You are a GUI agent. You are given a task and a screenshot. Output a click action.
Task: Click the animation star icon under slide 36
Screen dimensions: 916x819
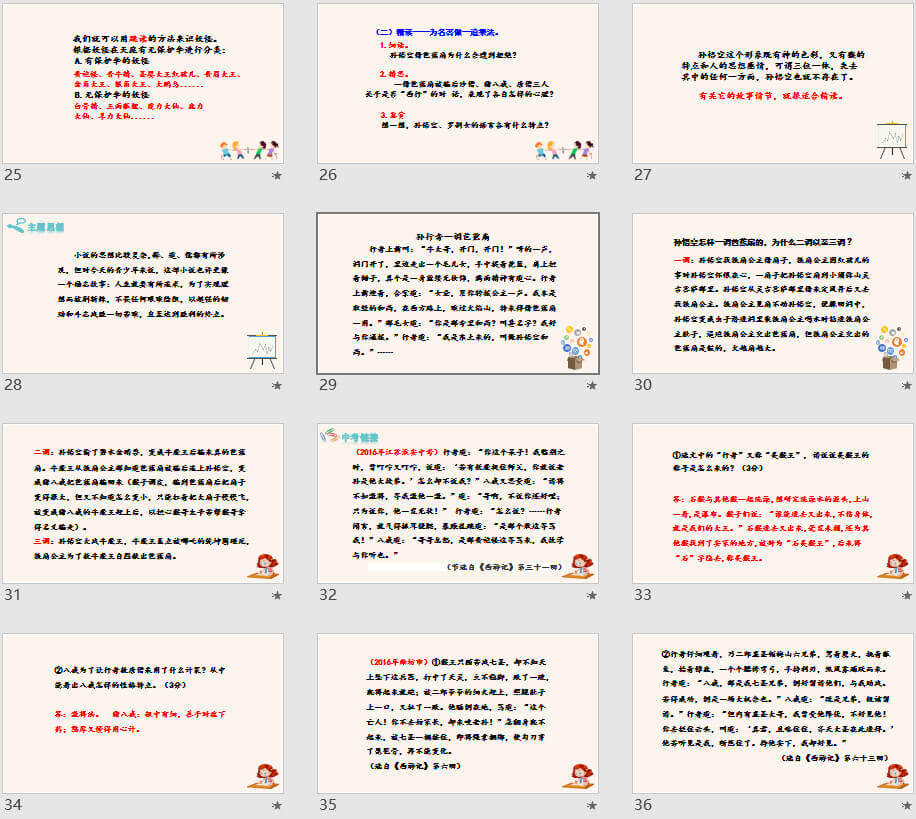coord(907,806)
